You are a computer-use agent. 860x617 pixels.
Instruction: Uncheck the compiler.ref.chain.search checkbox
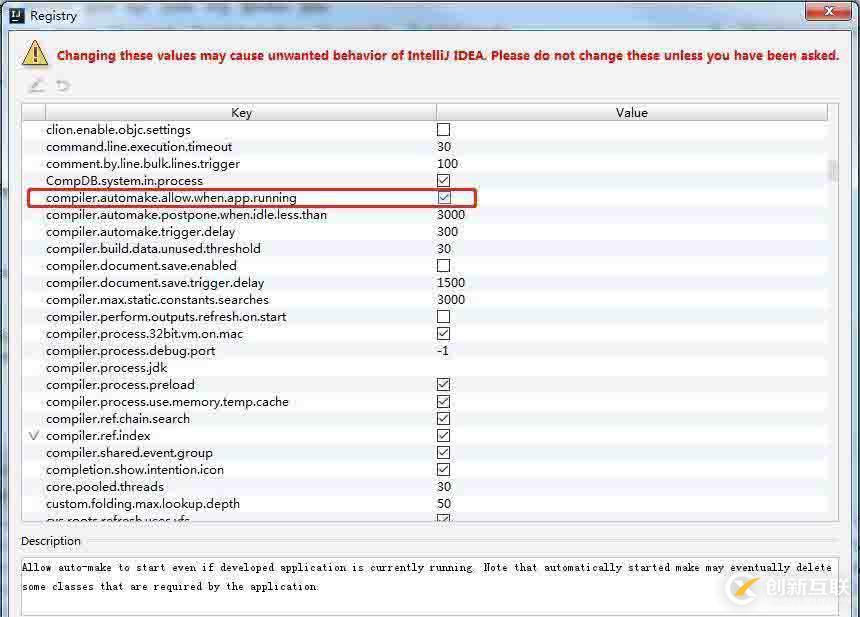443,418
